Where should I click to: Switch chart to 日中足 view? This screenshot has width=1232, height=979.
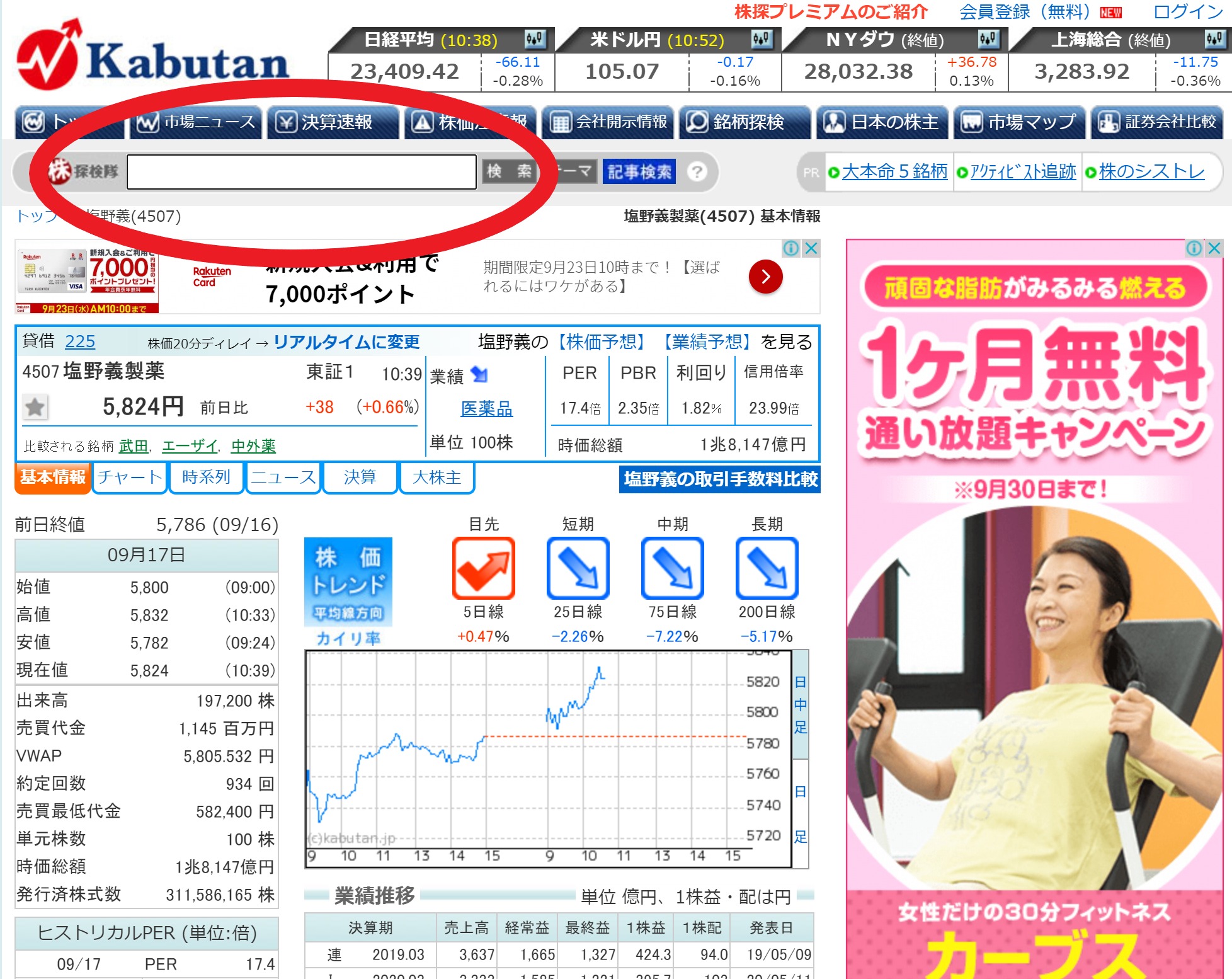point(800,704)
